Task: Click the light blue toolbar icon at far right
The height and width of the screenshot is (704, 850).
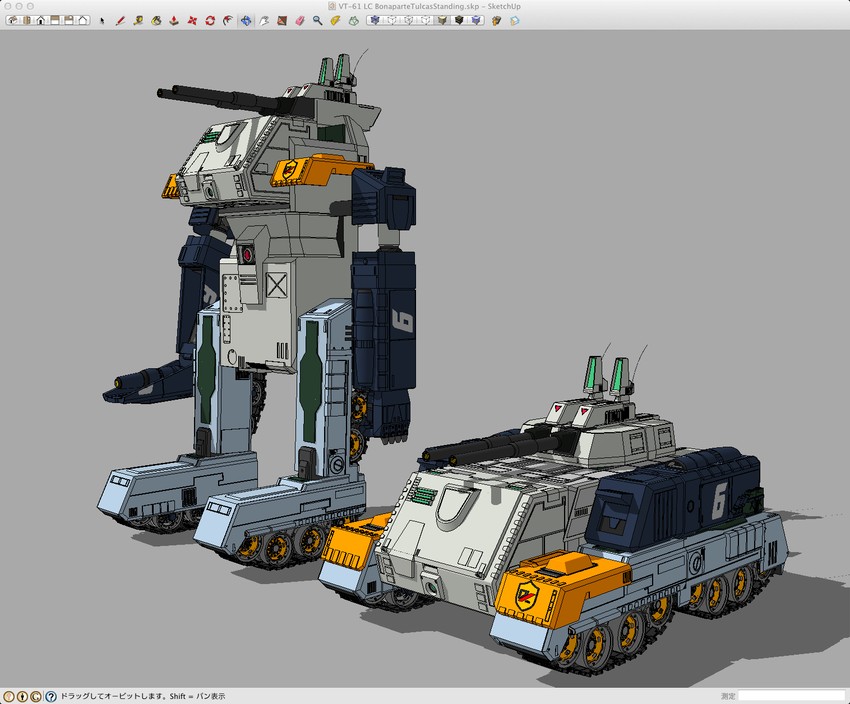Action: (x=514, y=21)
